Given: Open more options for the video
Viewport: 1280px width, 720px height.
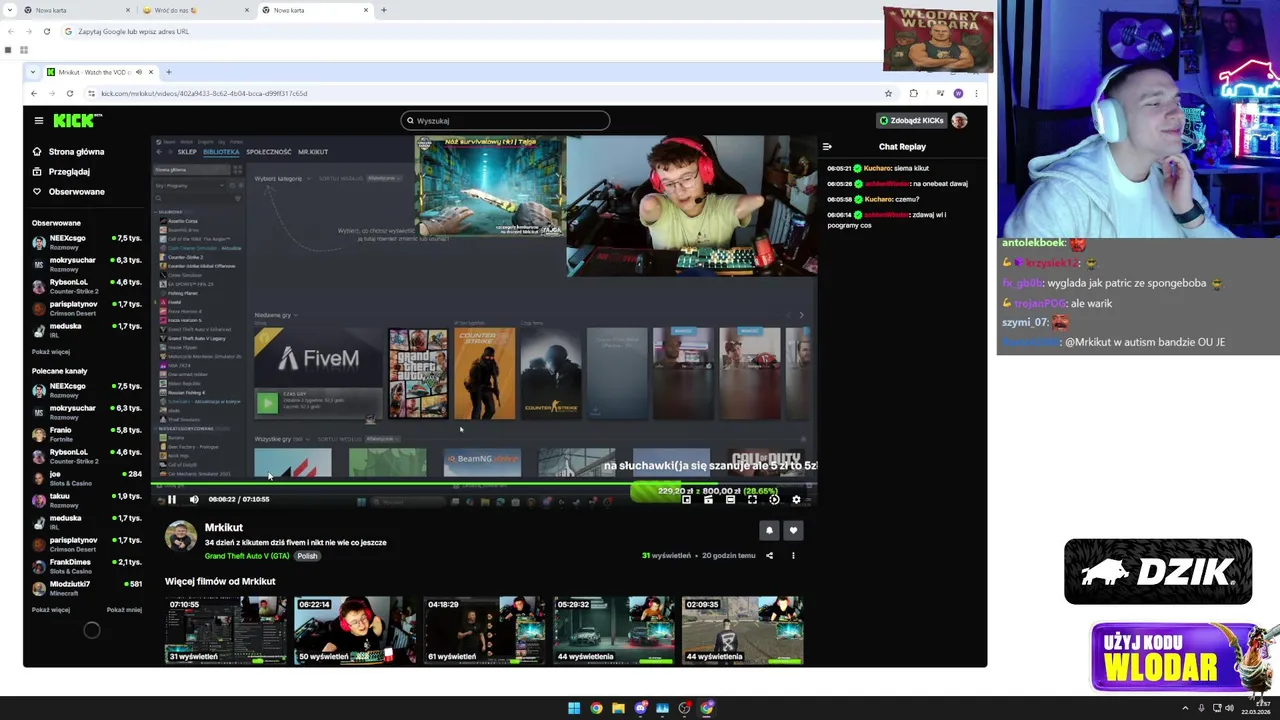Looking at the screenshot, I should (793, 556).
